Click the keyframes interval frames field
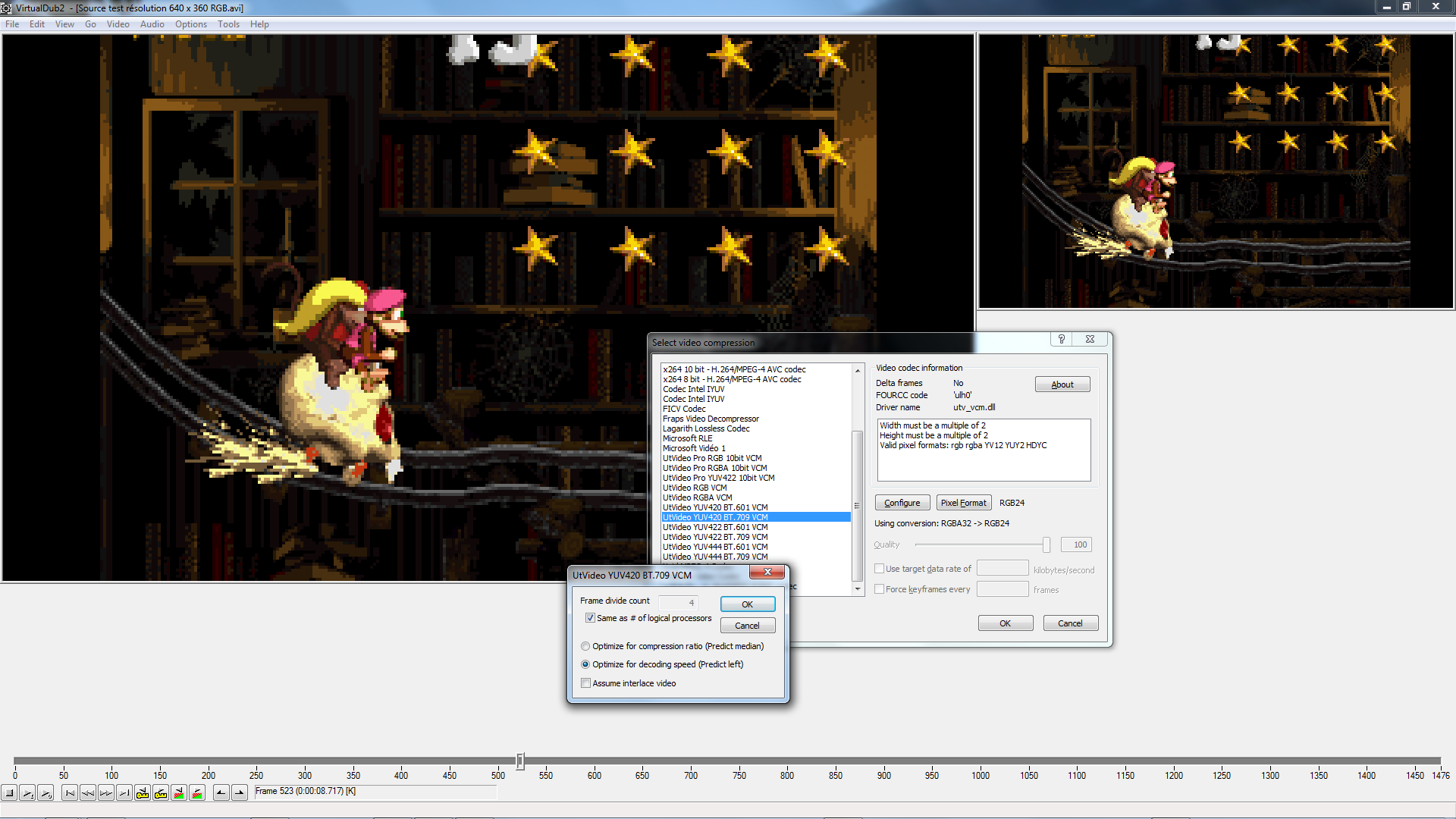This screenshot has height=819, width=1456. point(1003,589)
